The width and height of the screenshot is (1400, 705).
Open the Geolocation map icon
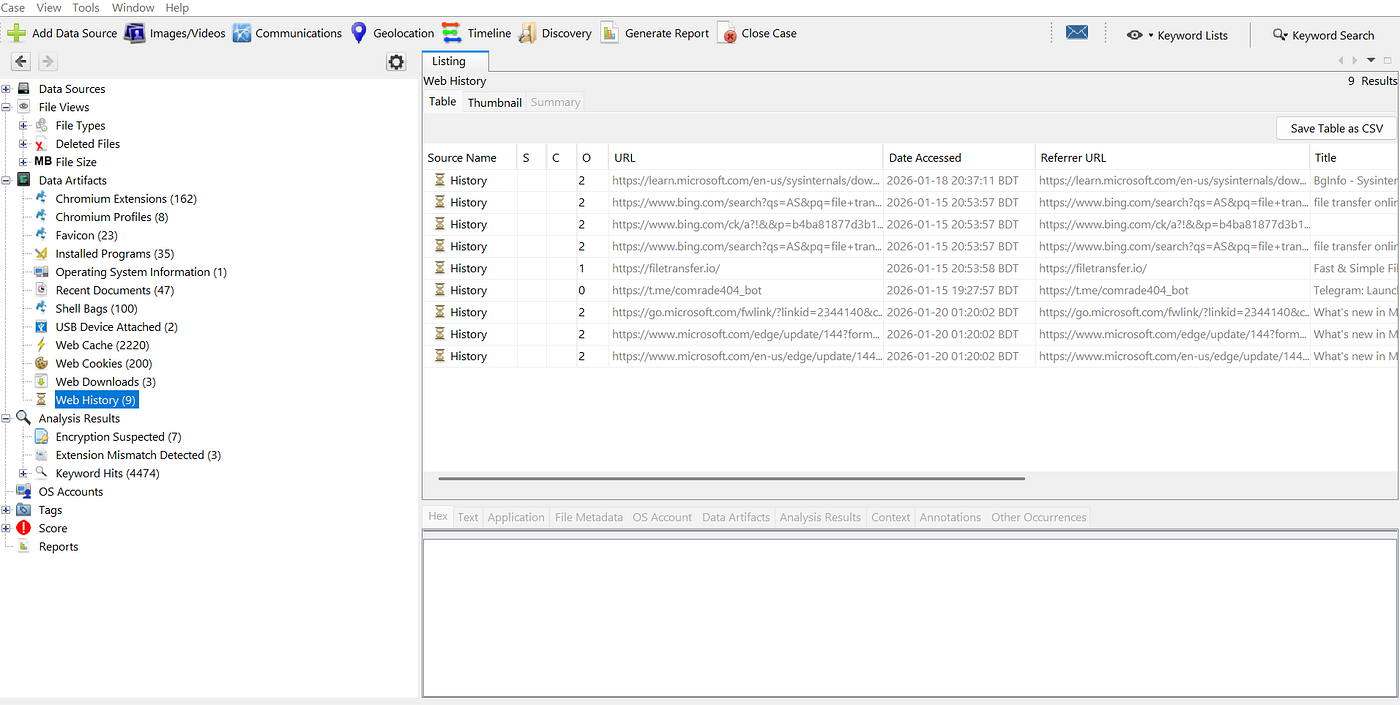coord(359,32)
